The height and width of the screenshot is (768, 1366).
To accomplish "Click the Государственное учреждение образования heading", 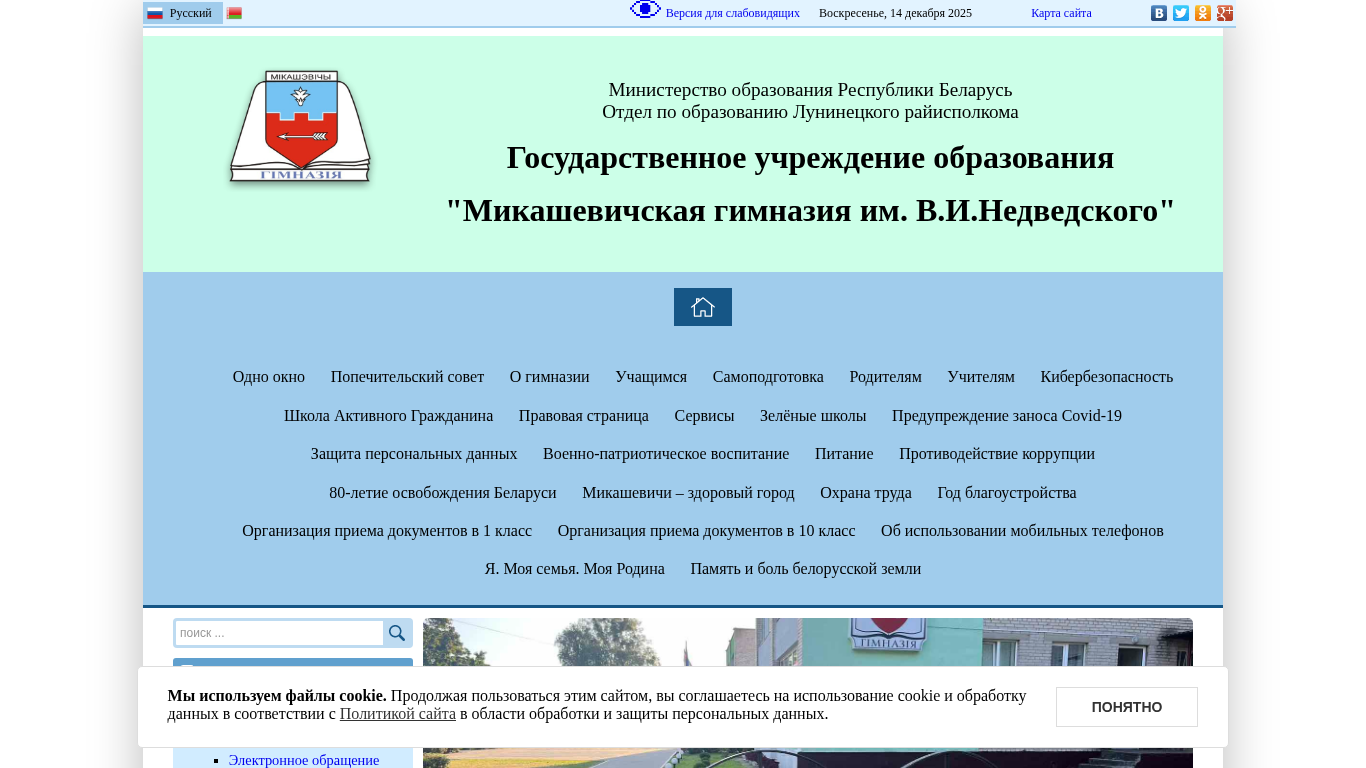I will (811, 158).
